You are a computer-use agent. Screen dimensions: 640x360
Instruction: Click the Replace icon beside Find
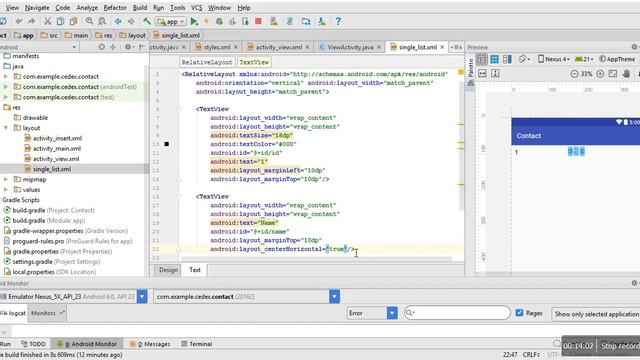click(x=102, y=21)
